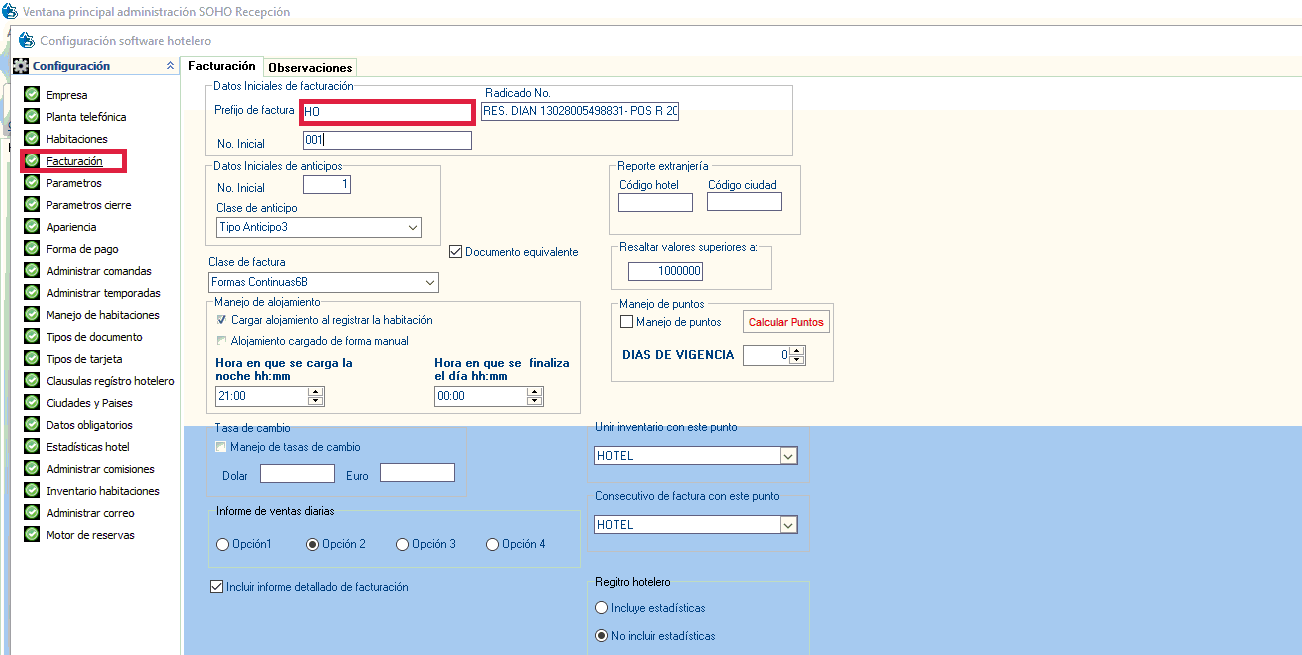
Task: Open the Clase de anticipo dropdown
Action: 413,228
